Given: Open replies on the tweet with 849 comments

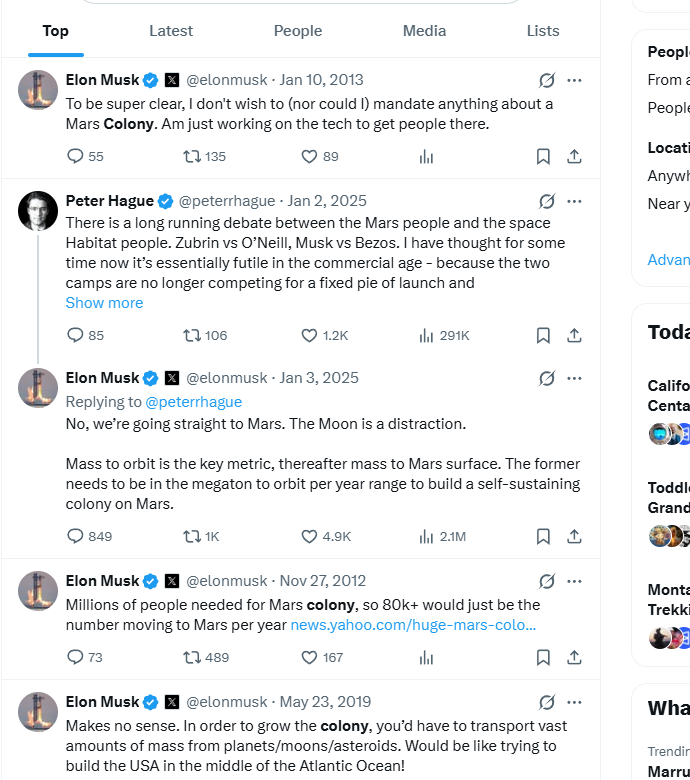Looking at the screenshot, I should pyautogui.click(x=89, y=536).
